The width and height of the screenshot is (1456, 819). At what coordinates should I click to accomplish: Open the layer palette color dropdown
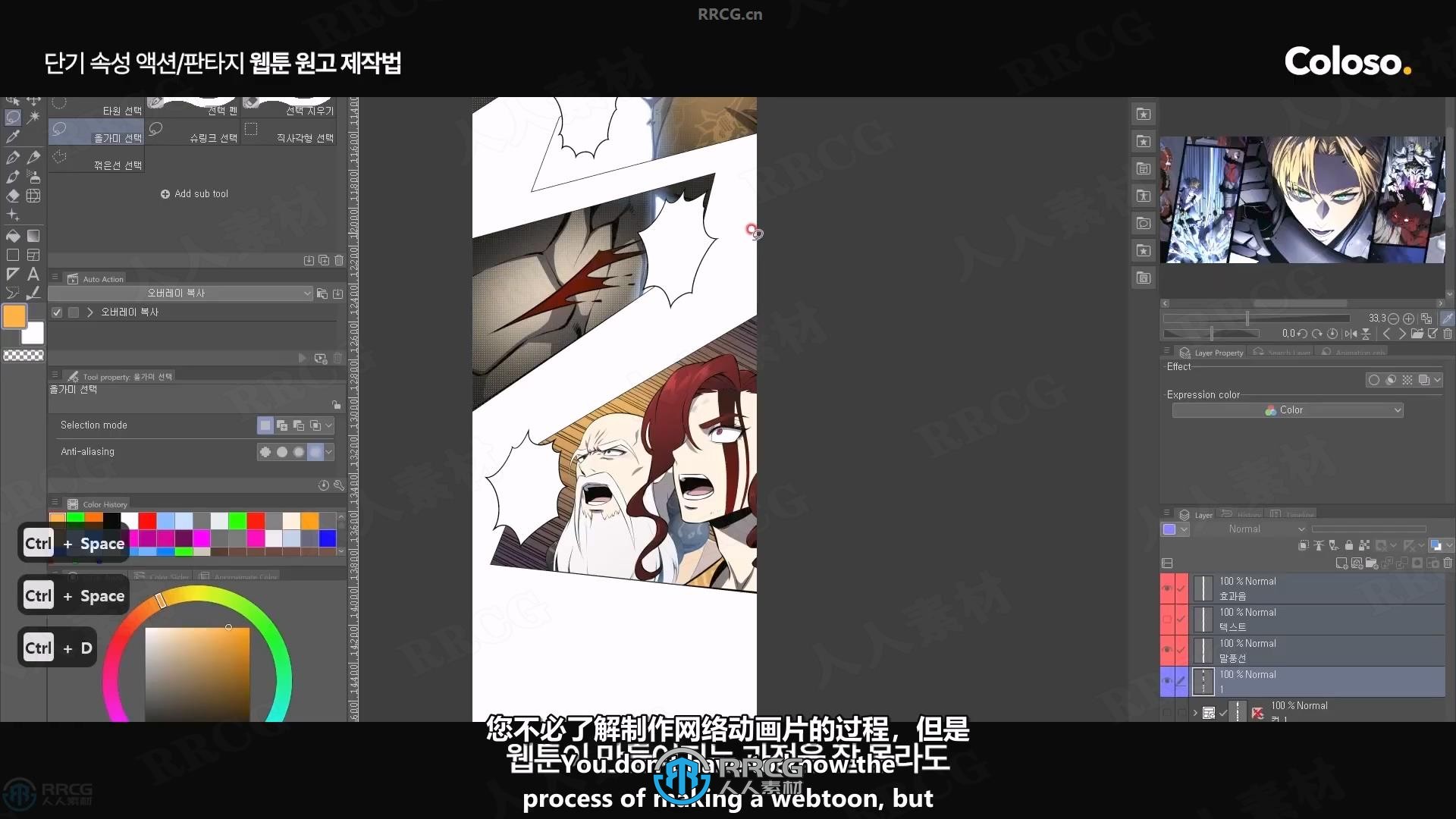tap(1175, 529)
